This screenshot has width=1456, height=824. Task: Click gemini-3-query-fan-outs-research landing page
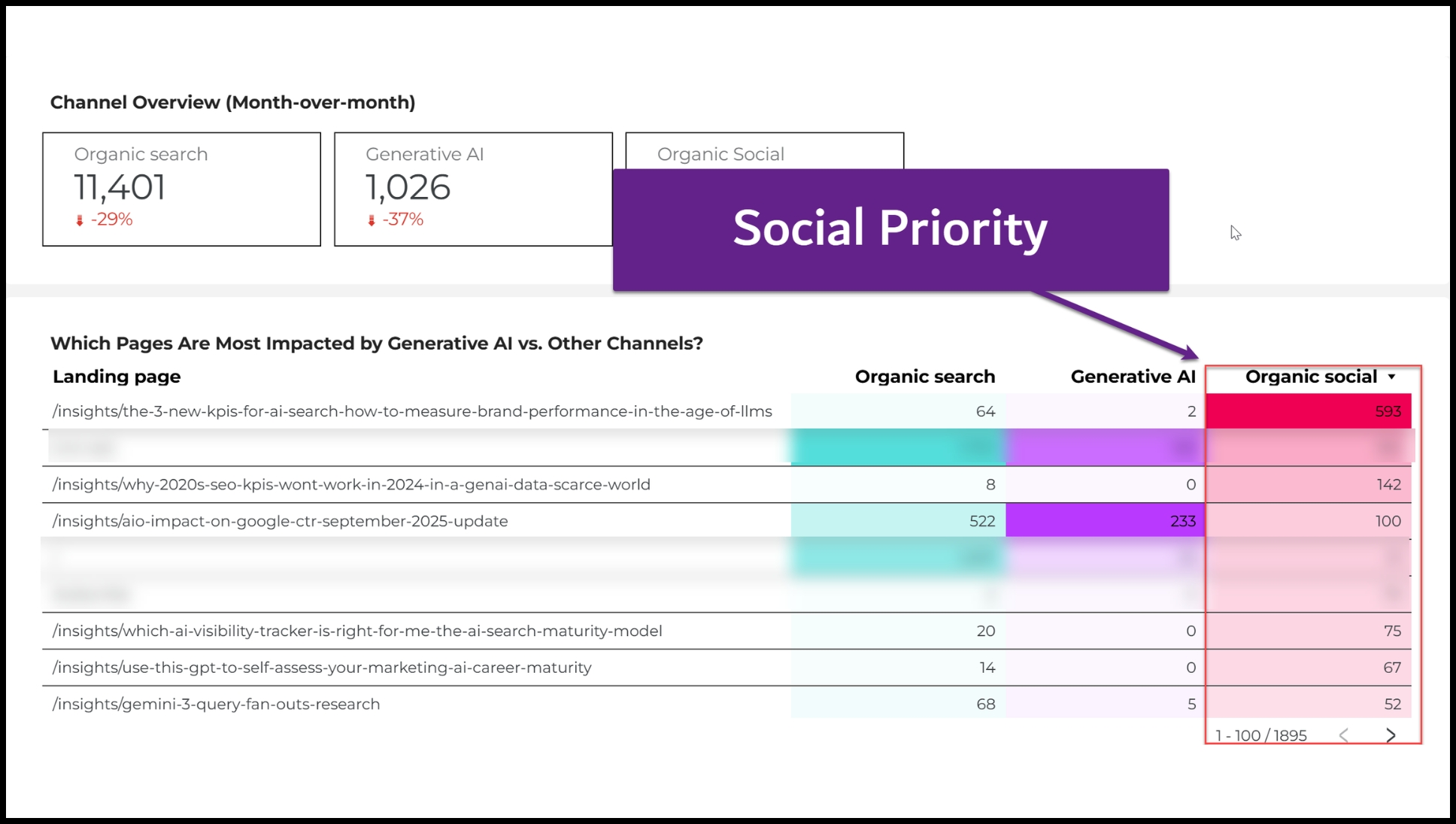[216, 704]
